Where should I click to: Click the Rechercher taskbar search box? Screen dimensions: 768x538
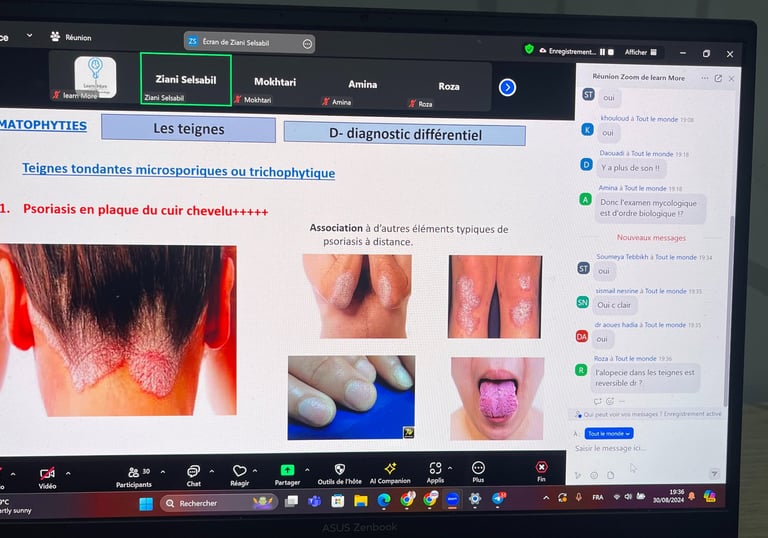(x=218, y=503)
